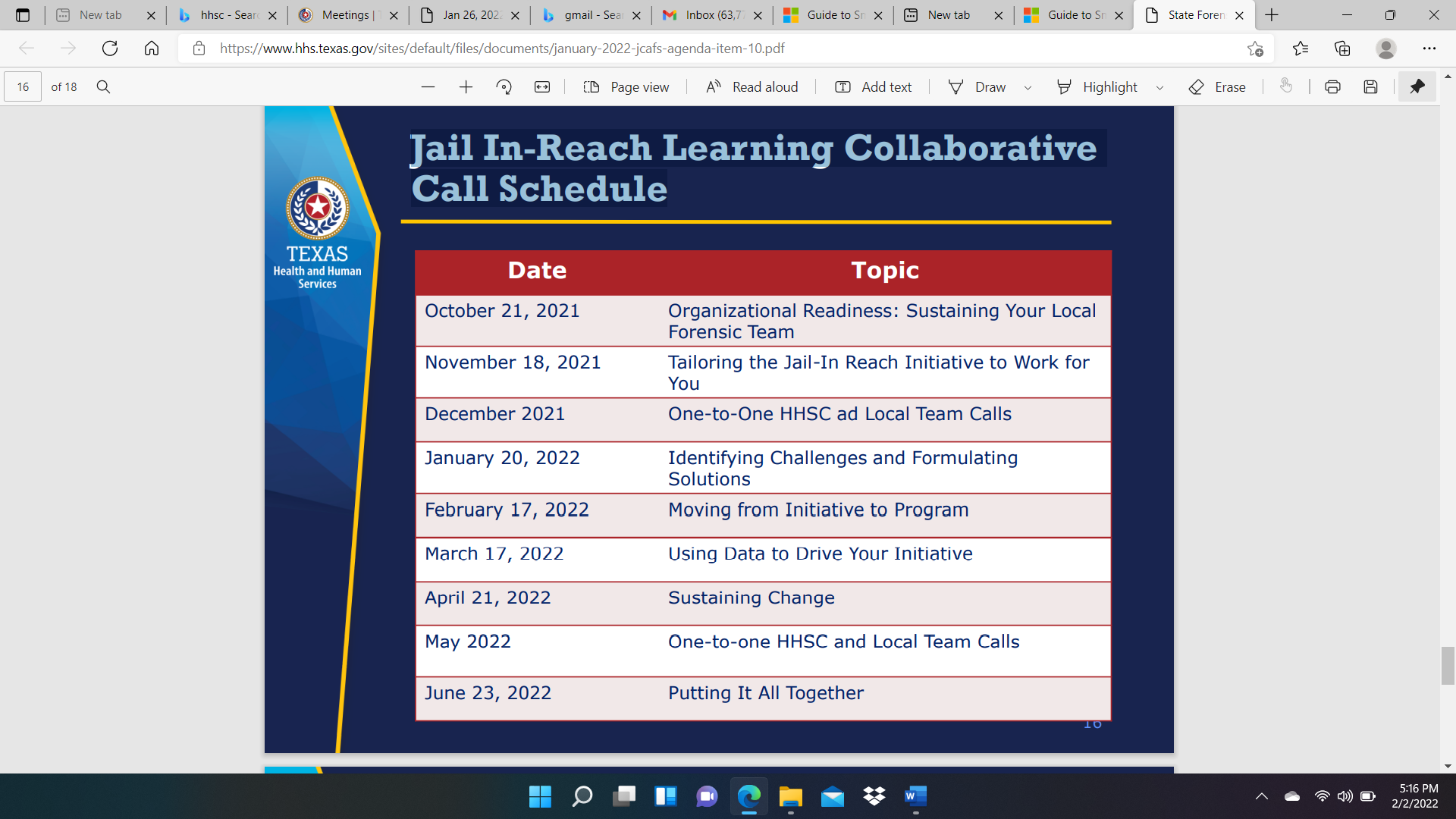Viewport: 1456px width, 819px height.
Task: Click the Fit to width icon
Action: point(542,87)
